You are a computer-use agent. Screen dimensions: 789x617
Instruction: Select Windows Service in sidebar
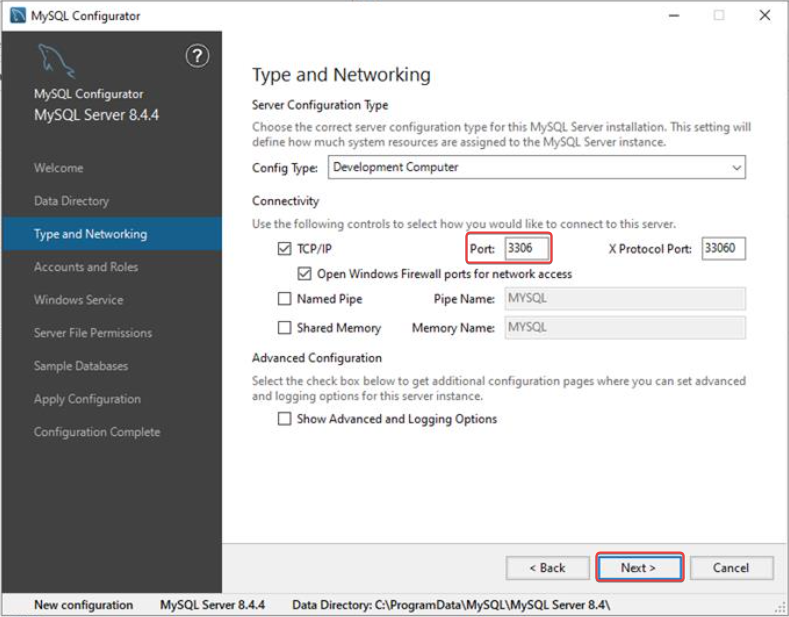point(78,300)
